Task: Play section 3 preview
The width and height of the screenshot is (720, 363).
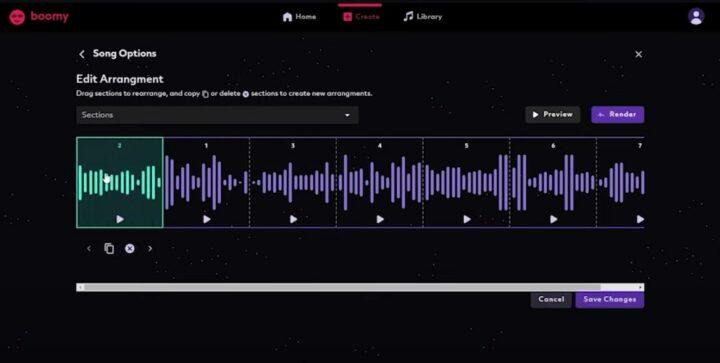Action: (293, 219)
